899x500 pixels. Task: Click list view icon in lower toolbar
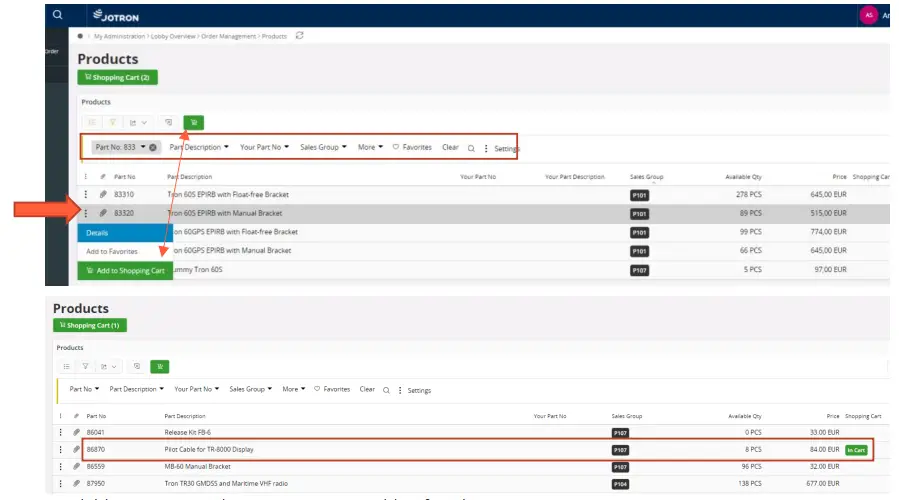point(67,366)
